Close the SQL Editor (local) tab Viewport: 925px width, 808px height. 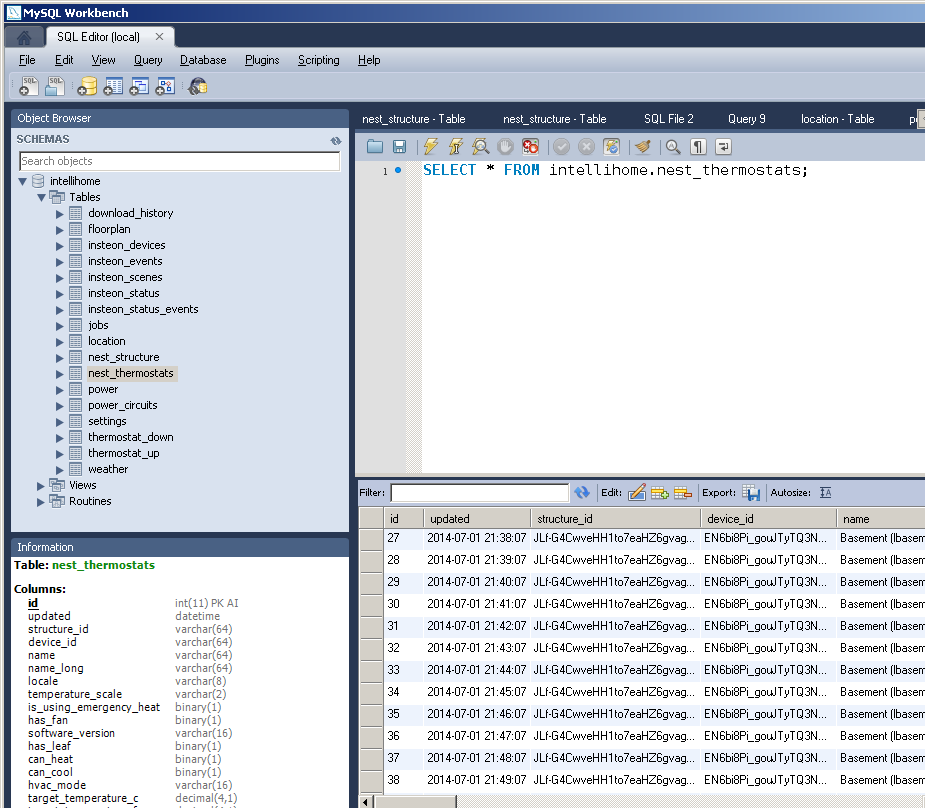tap(159, 37)
